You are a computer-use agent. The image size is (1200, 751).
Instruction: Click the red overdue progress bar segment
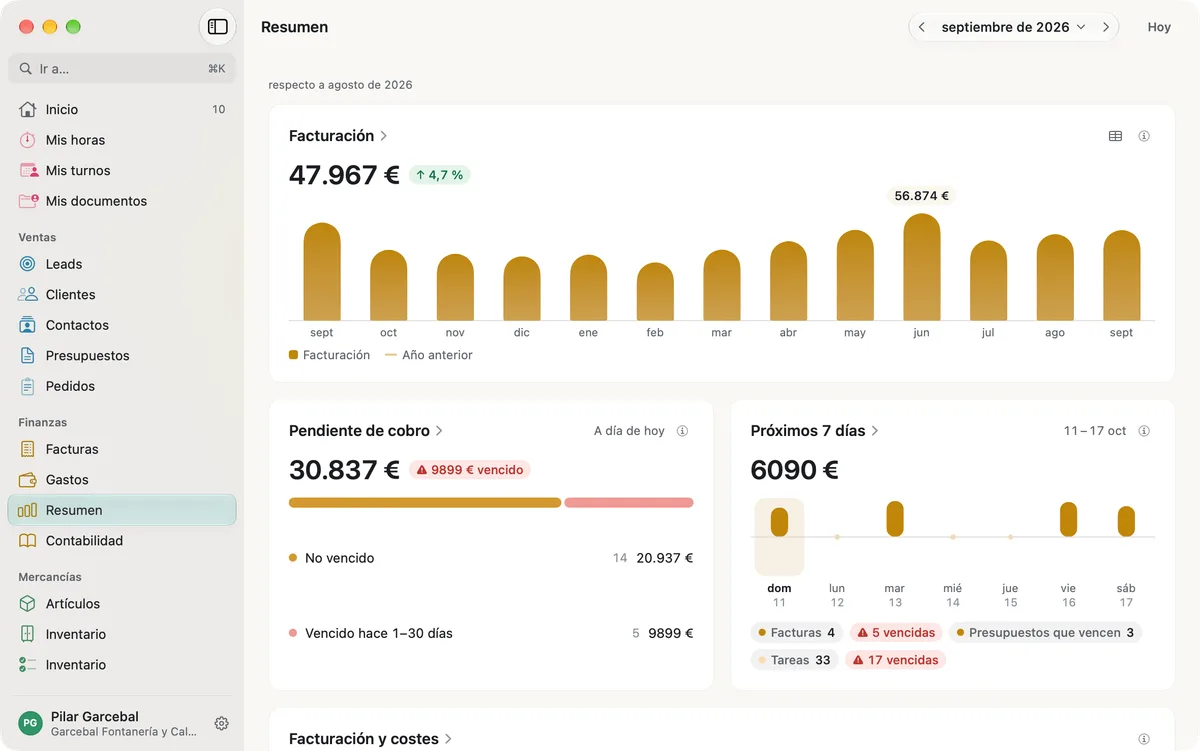click(x=629, y=503)
